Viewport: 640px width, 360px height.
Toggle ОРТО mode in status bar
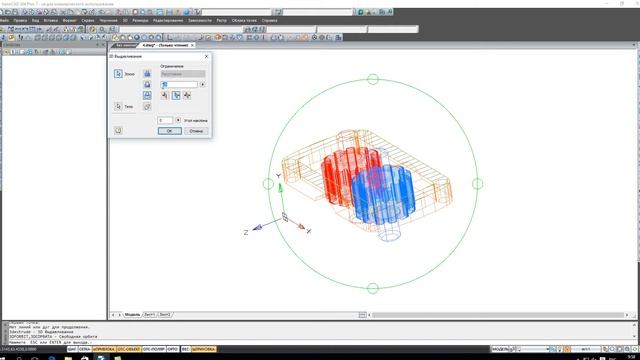[x=173, y=349]
